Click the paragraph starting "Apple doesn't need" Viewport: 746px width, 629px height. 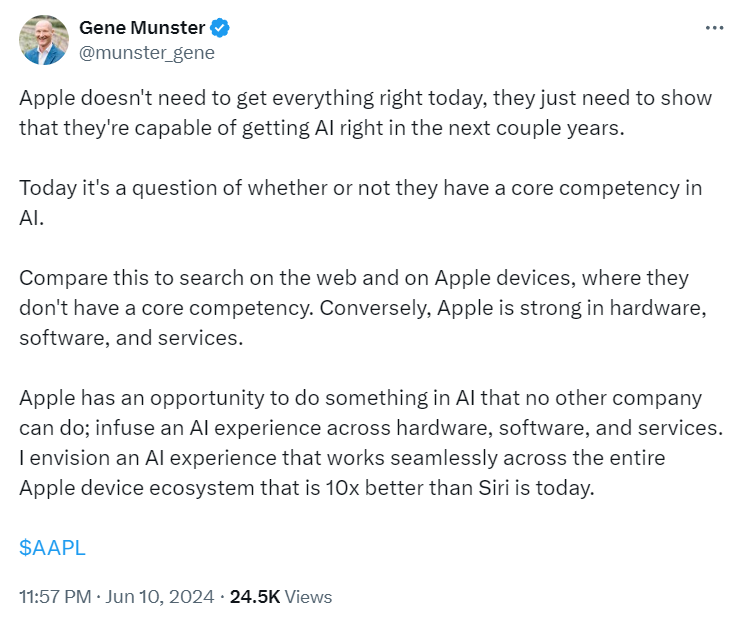point(365,113)
